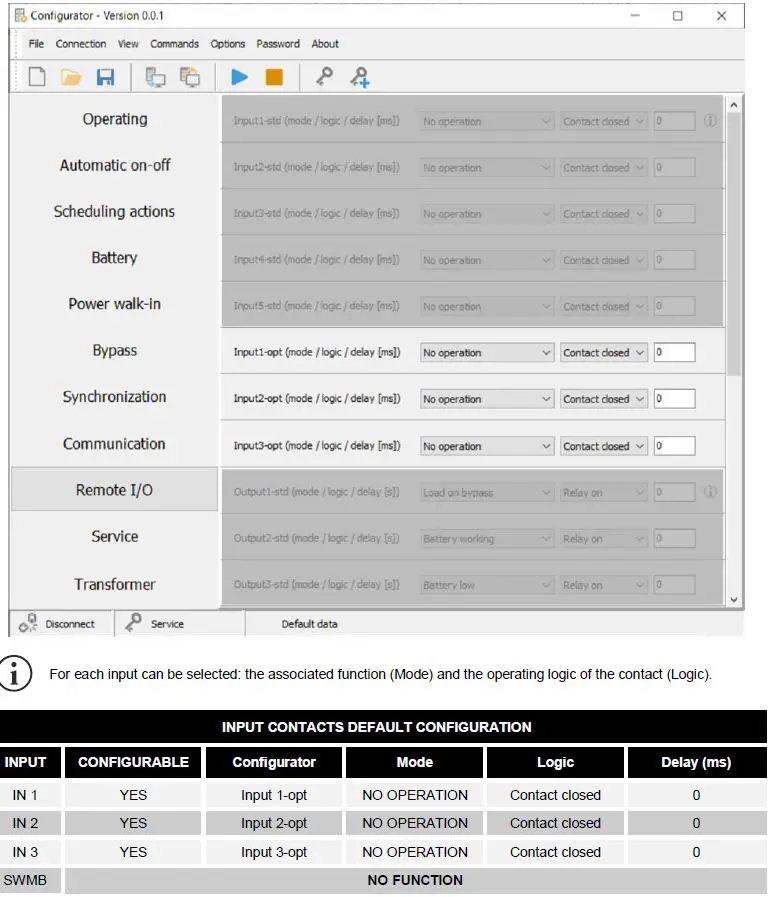Close the Configurator window
770x897 pixels.
click(721, 16)
